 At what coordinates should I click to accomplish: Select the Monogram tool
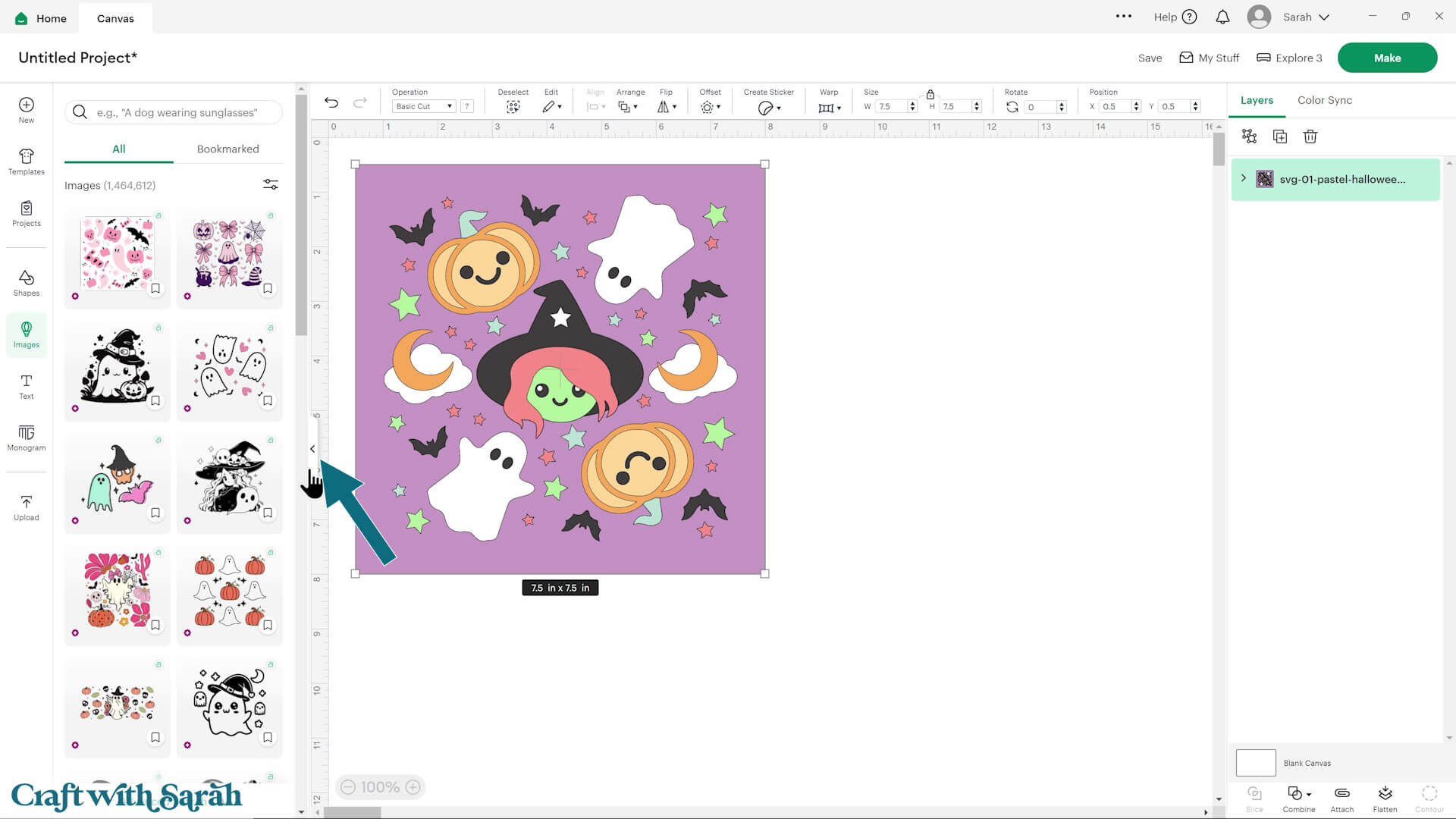point(26,440)
